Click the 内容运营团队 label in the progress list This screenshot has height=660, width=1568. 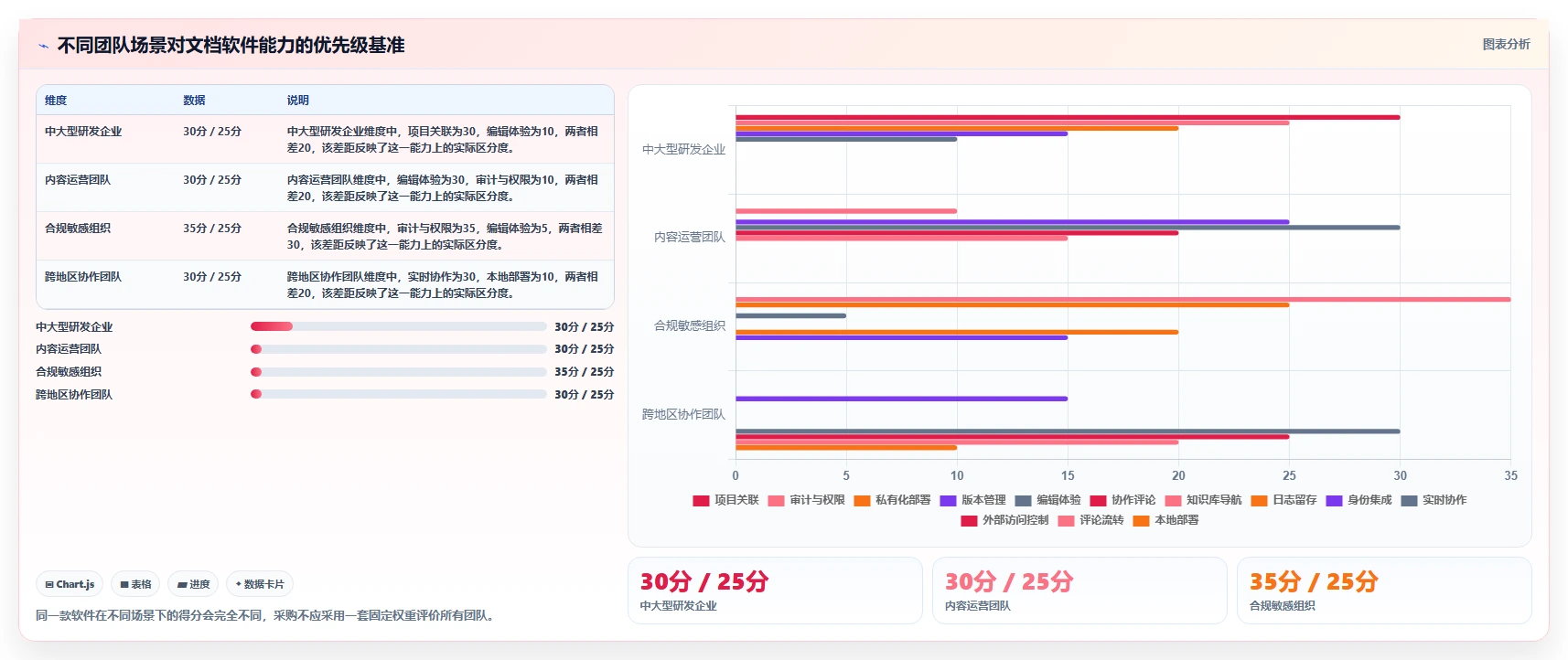coord(69,349)
